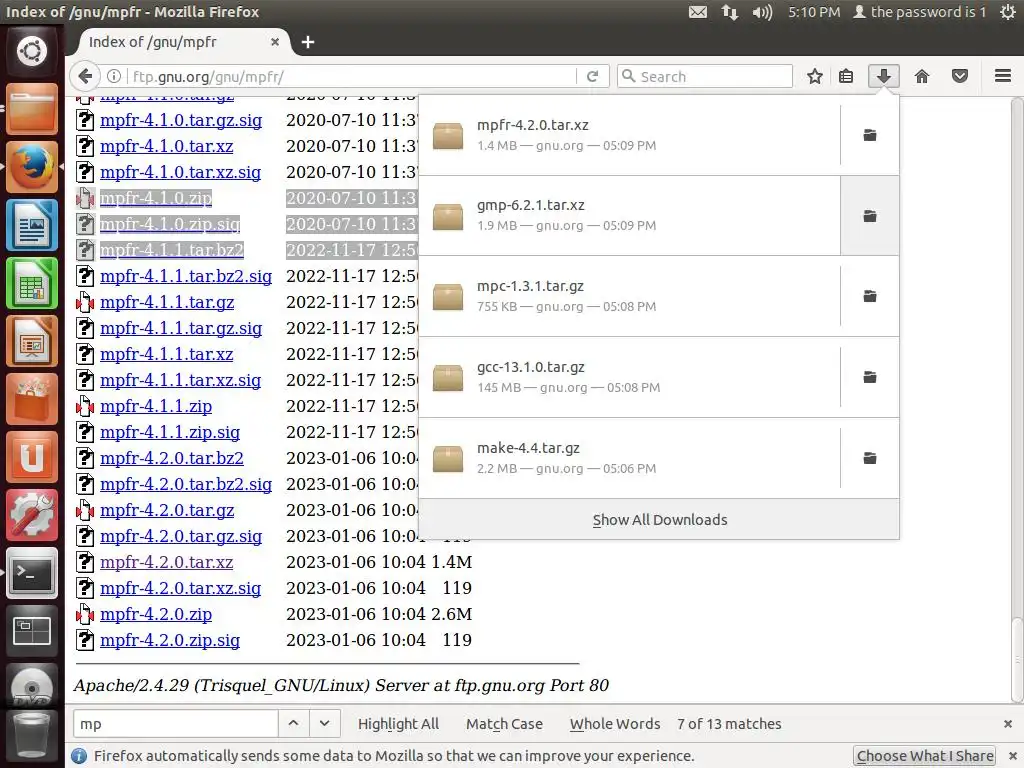
Task: Open mpfr-4.2.0.tar.xz in downloads panel
Action: click(630, 135)
